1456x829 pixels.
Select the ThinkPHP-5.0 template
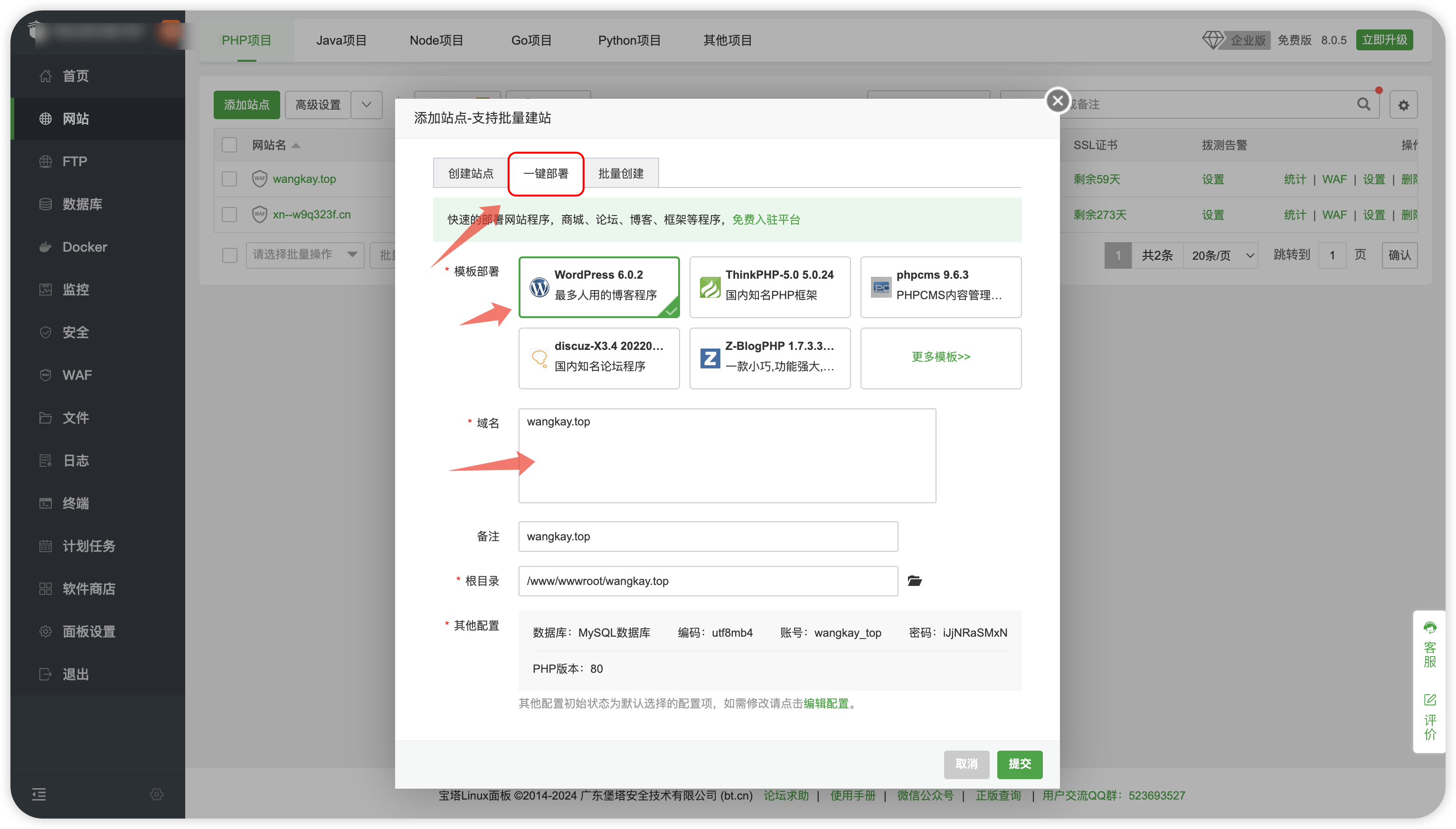[x=770, y=286]
